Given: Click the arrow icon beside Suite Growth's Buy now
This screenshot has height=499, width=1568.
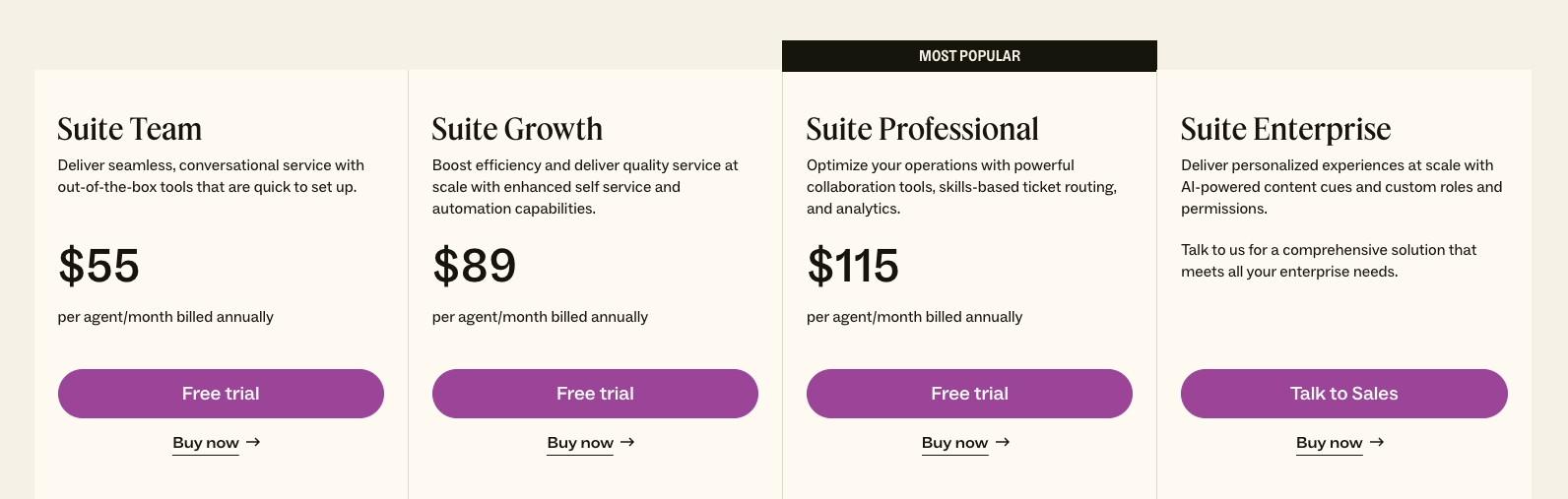Looking at the screenshot, I should pos(627,443).
